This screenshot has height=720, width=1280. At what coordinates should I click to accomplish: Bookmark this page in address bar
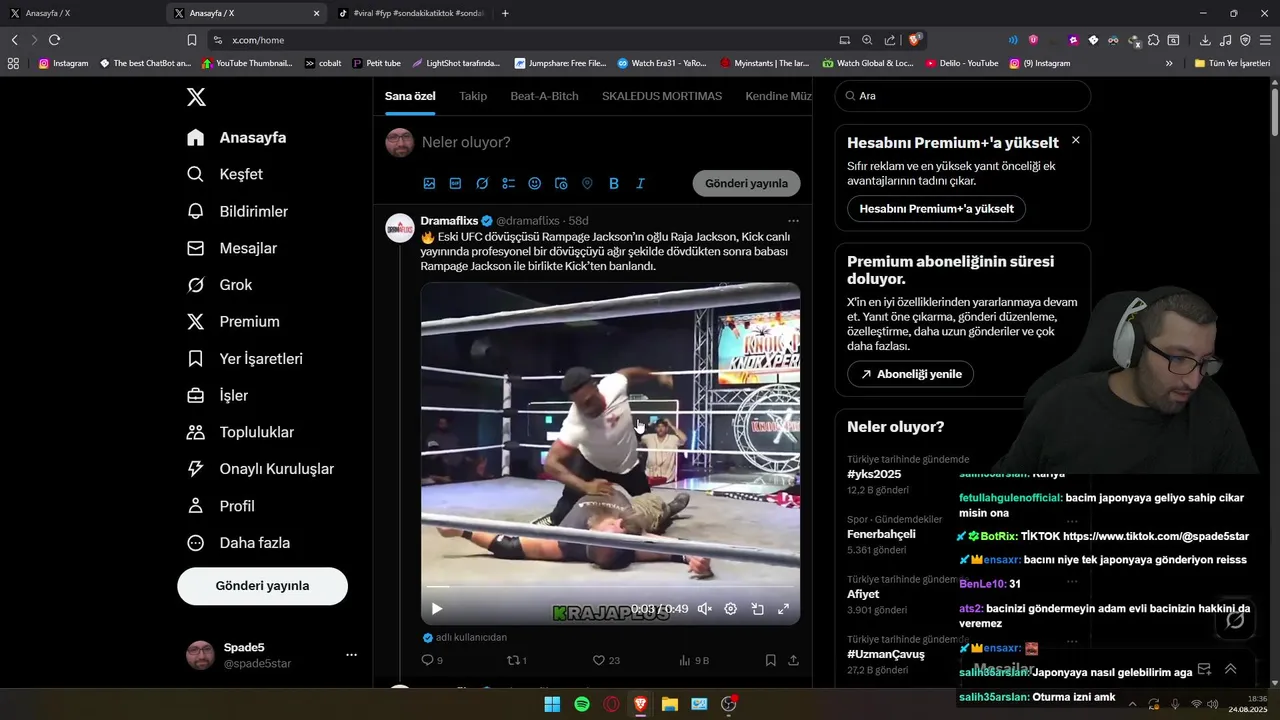pos(192,40)
